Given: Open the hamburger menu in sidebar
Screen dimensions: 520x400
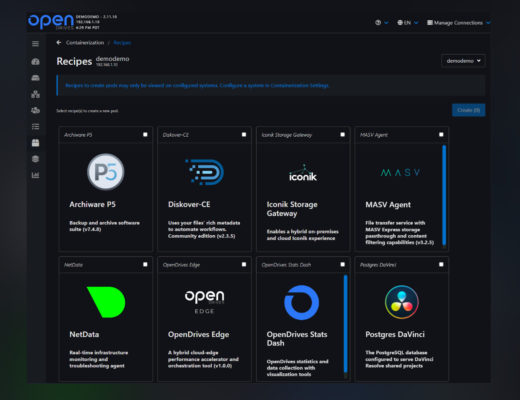Looking at the screenshot, I should point(35,44).
